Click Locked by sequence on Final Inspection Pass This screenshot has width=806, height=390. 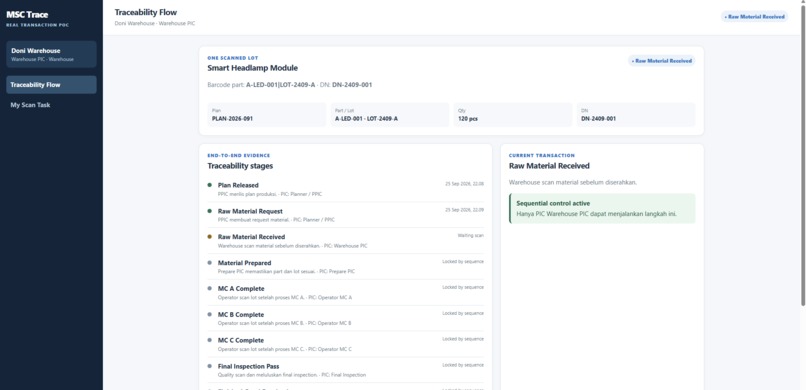[463, 365]
